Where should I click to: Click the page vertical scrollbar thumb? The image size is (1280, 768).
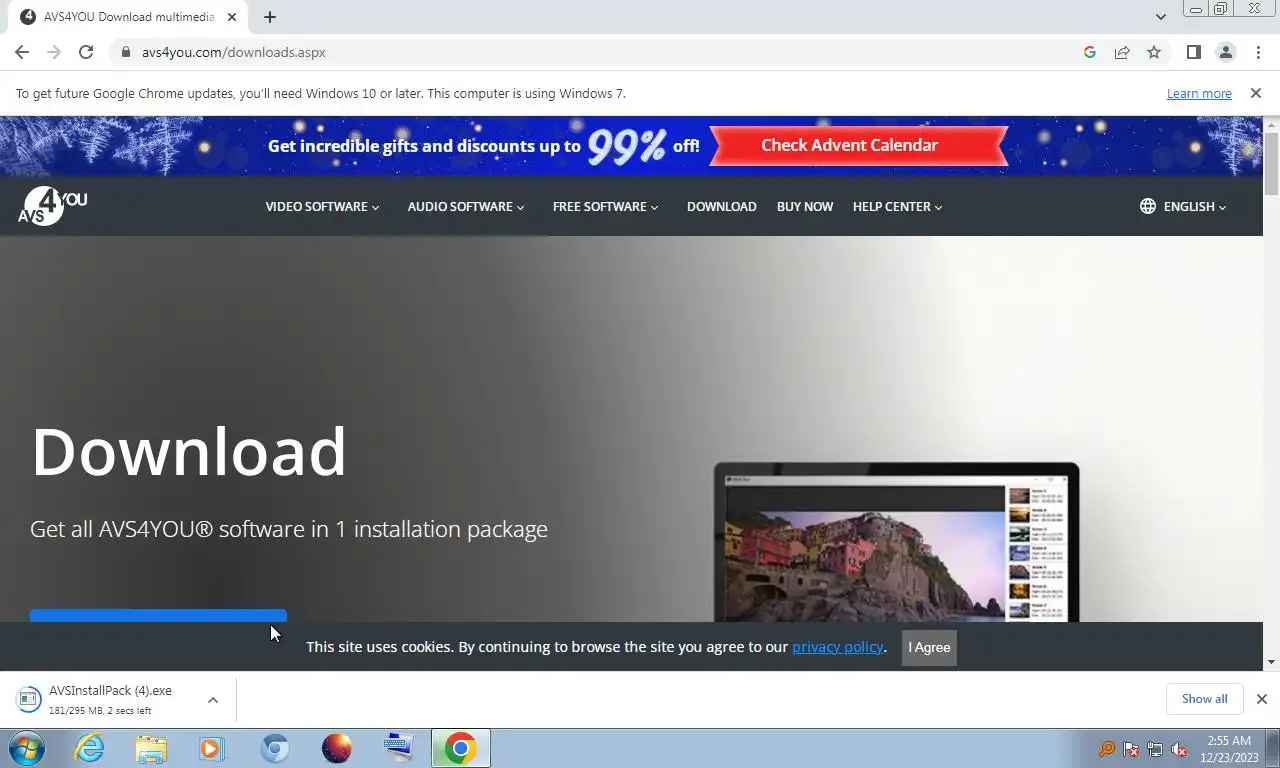point(1271,163)
